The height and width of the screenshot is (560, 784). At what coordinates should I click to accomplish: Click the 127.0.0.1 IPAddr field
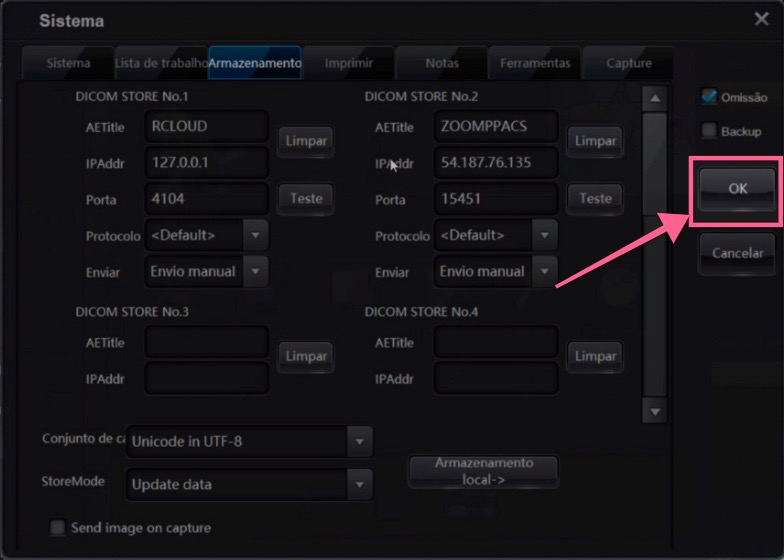click(x=206, y=162)
